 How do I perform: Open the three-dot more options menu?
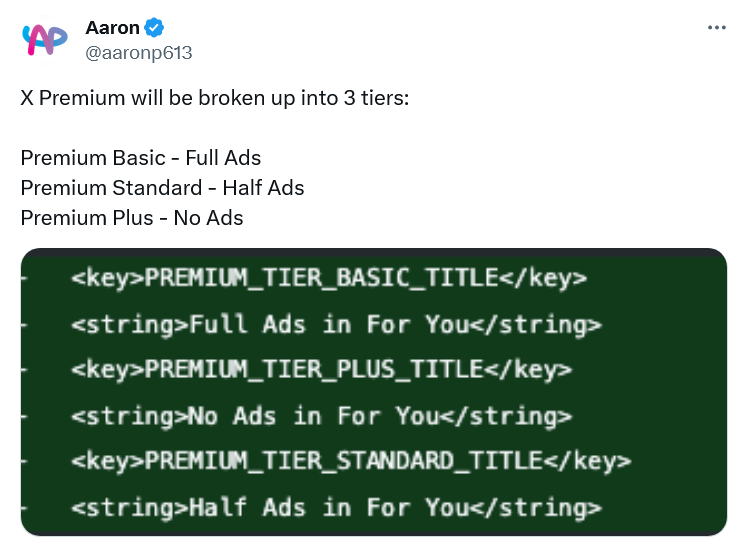(x=717, y=28)
